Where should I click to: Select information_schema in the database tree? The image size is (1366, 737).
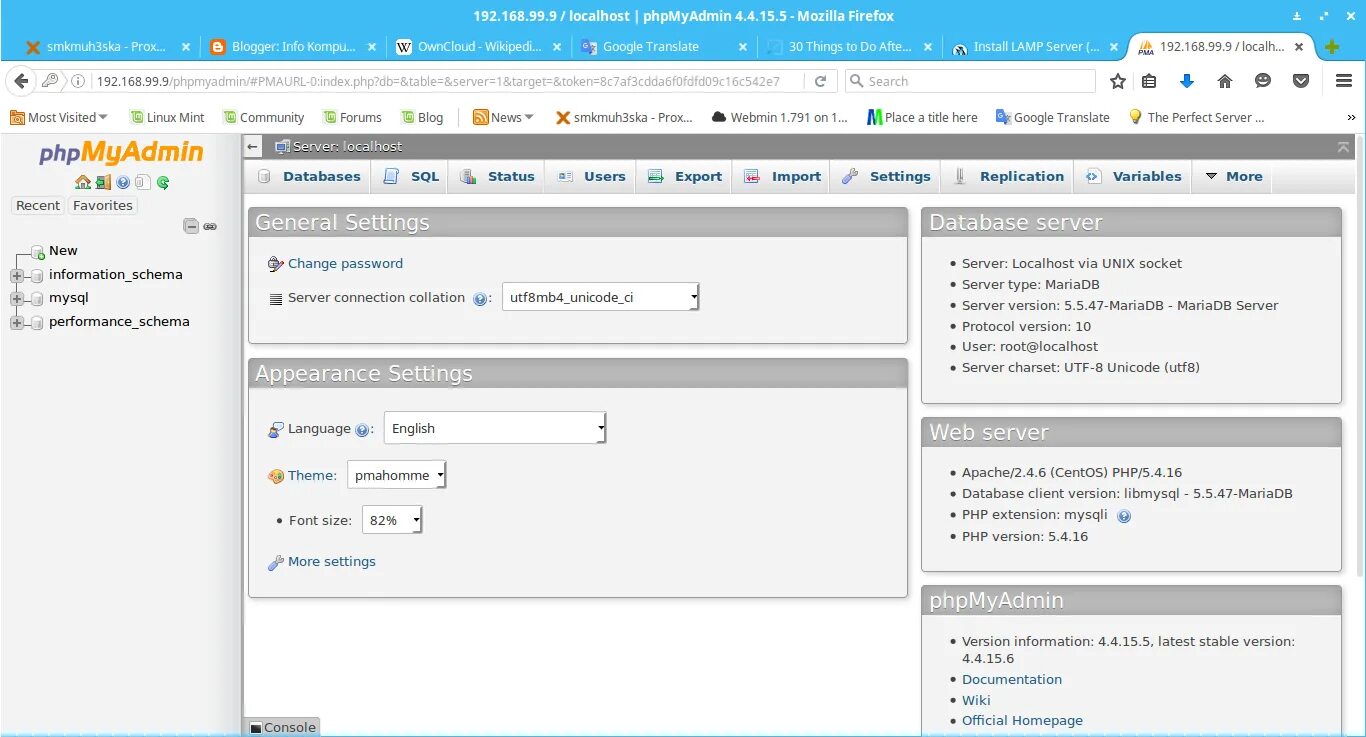116,274
